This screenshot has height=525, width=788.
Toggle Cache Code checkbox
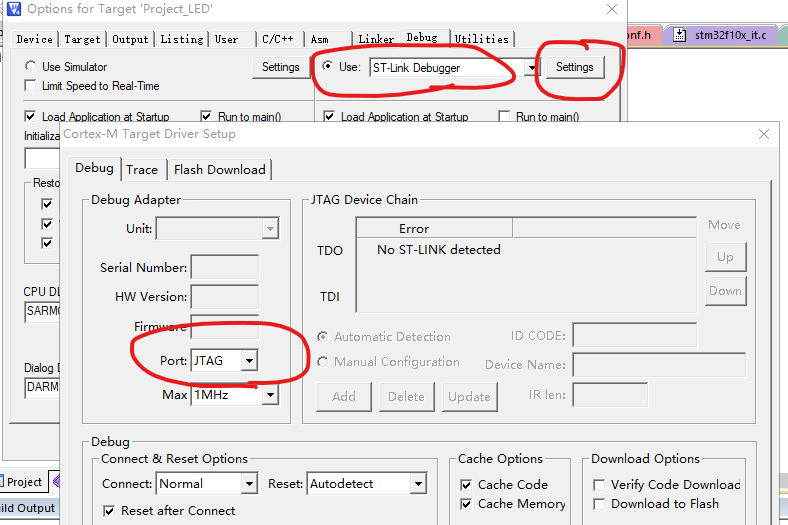(466, 485)
